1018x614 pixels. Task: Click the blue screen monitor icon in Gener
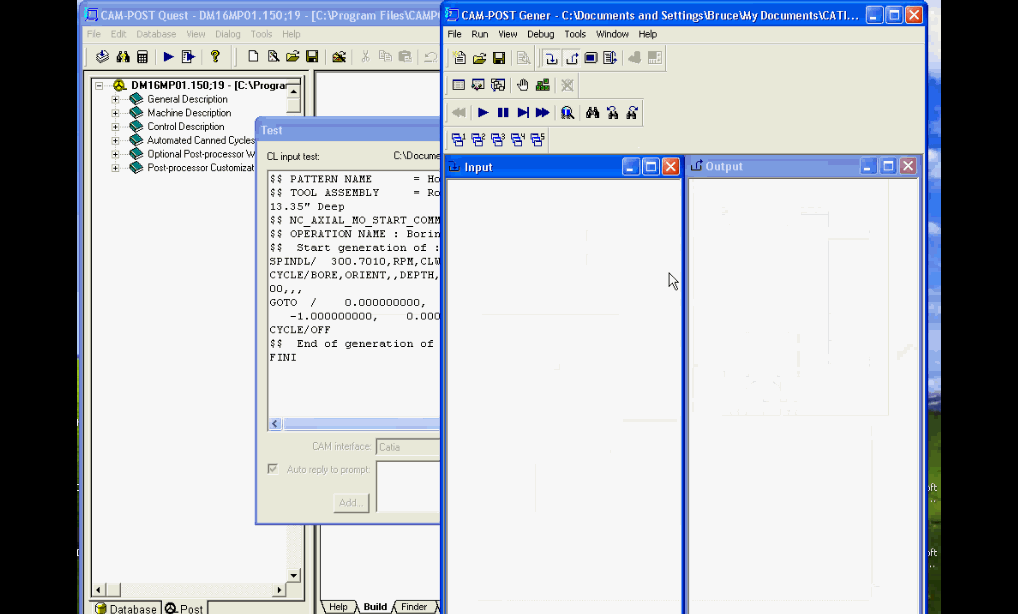click(590, 58)
